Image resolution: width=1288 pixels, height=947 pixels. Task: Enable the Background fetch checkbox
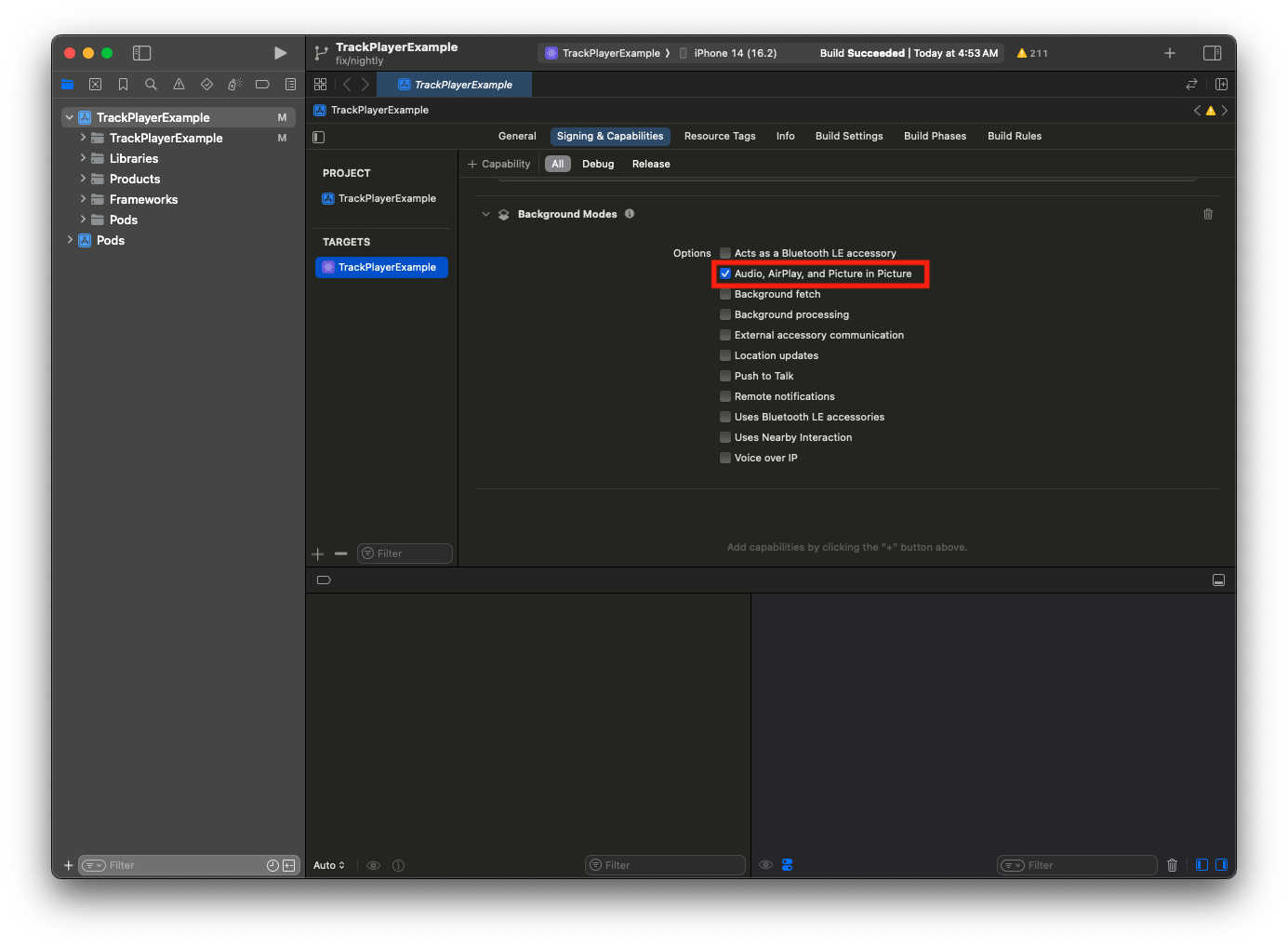point(725,294)
